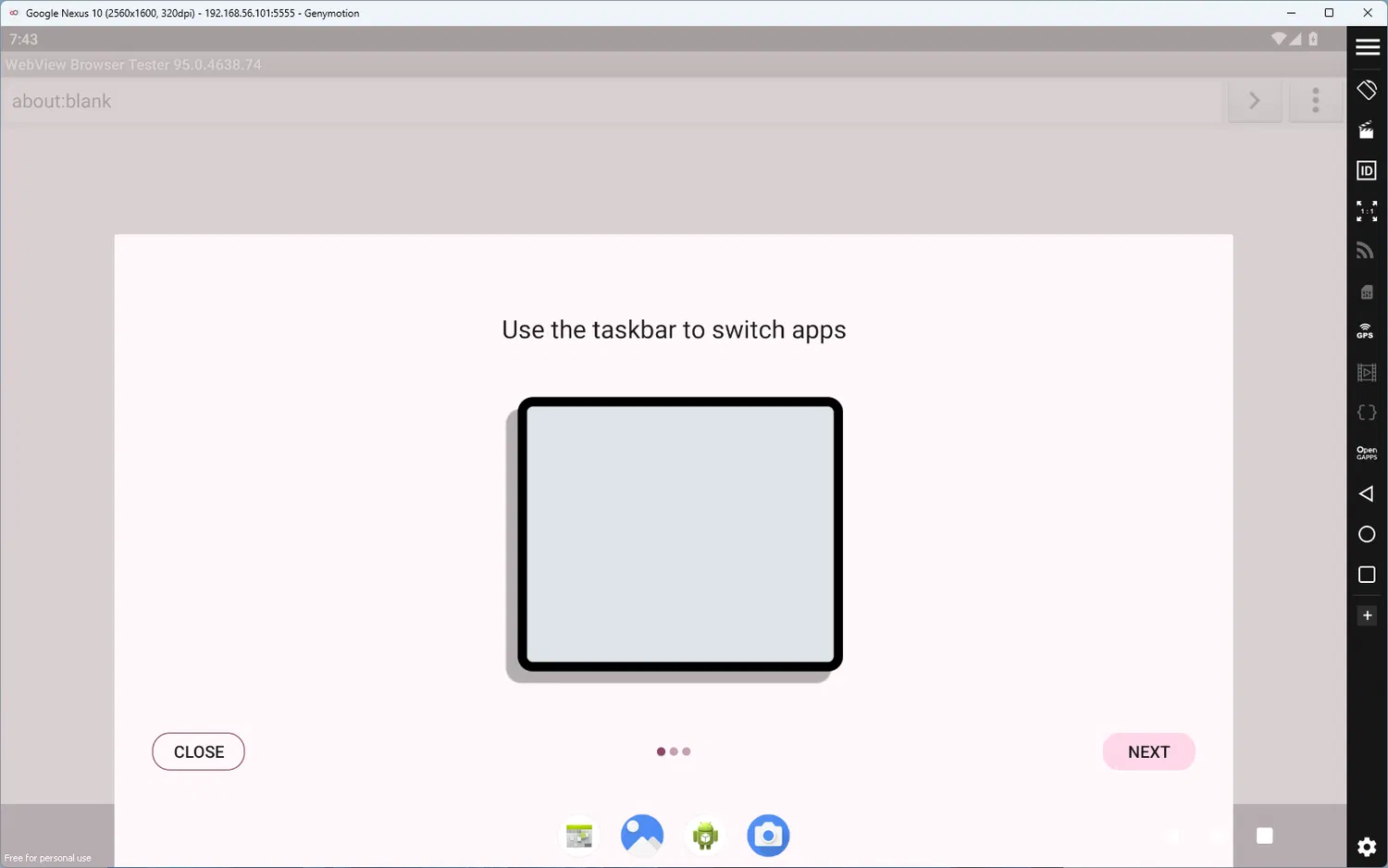Install Open GAPPS from sidebar
Viewport: 1388px width, 868px height.
1367,453
